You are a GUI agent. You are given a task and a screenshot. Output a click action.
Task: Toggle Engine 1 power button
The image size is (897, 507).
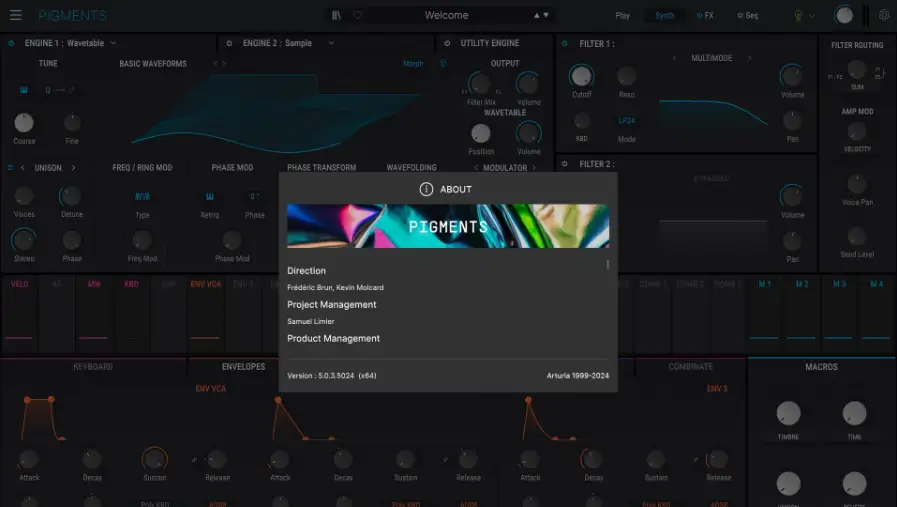click(11, 43)
